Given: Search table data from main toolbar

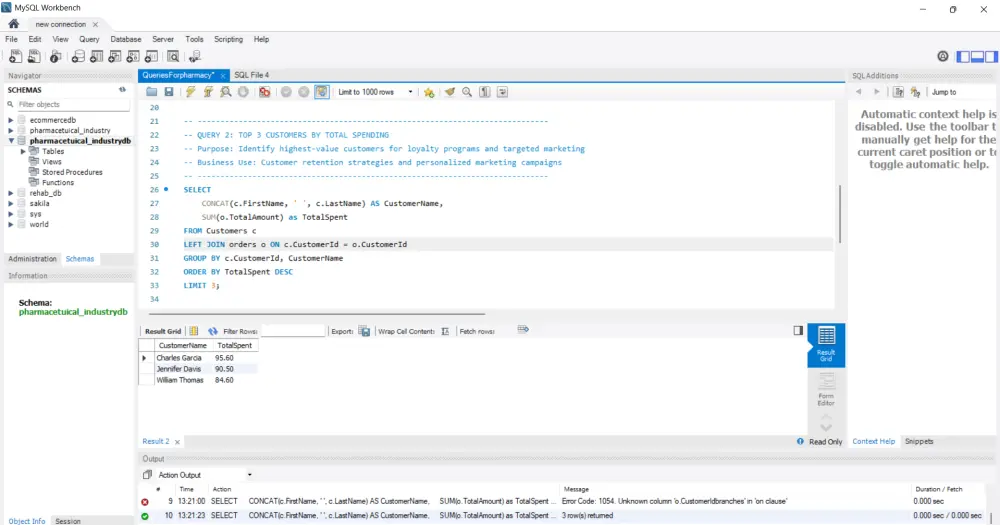Looking at the screenshot, I should (x=173, y=57).
